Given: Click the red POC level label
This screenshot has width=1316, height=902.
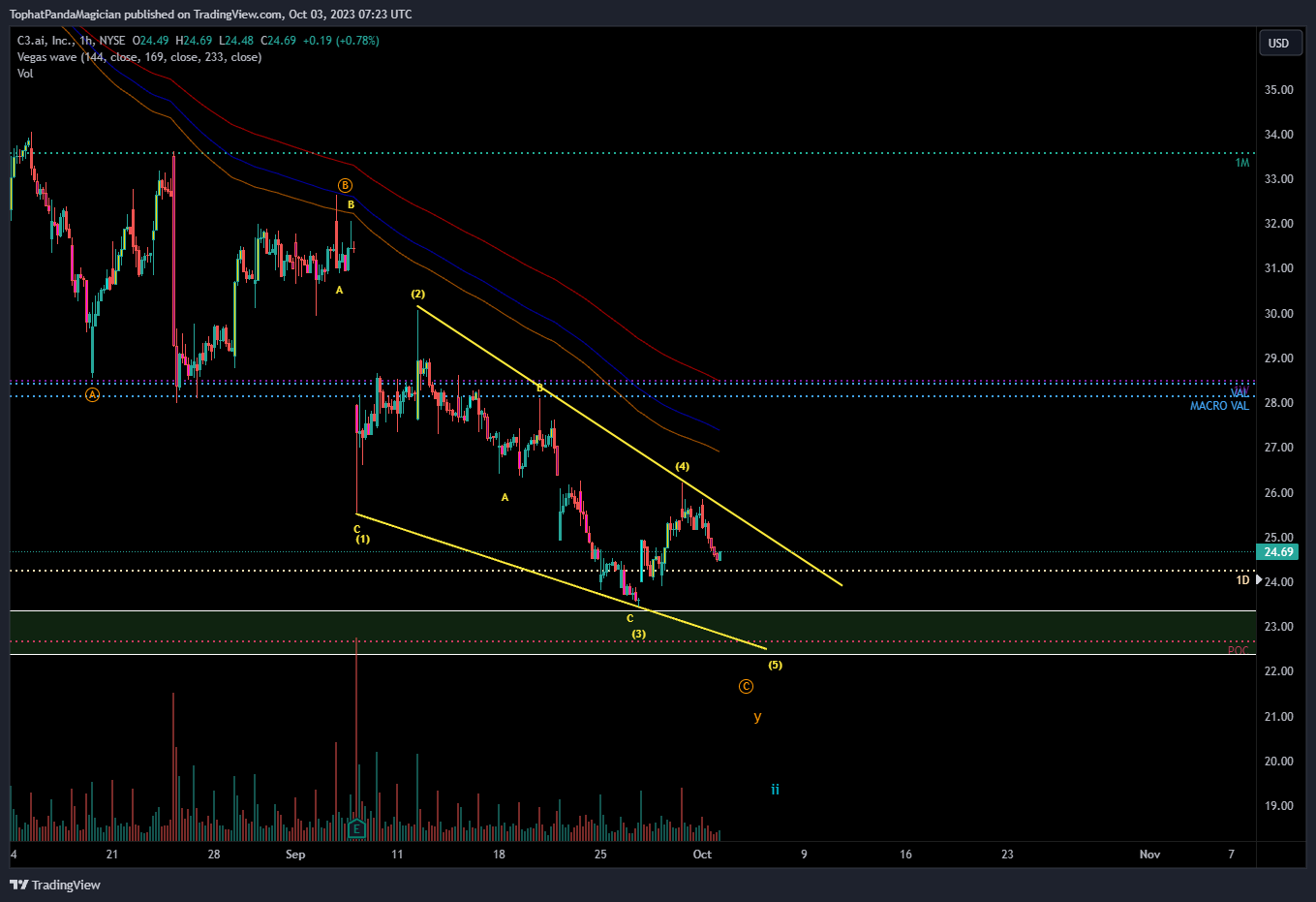Looking at the screenshot, I should pos(1239,650).
